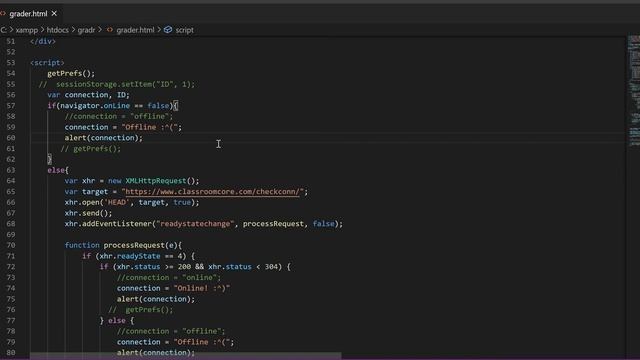Open the htdocs breadcrumb segment

[58, 30]
